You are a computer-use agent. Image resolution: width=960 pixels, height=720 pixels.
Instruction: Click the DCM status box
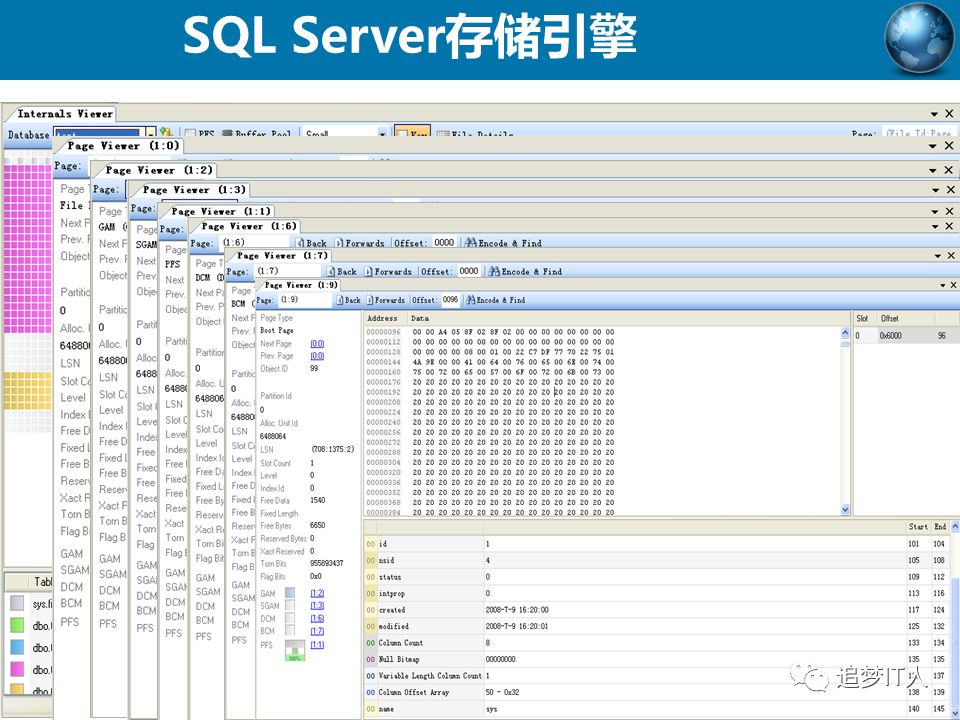click(x=291, y=619)
